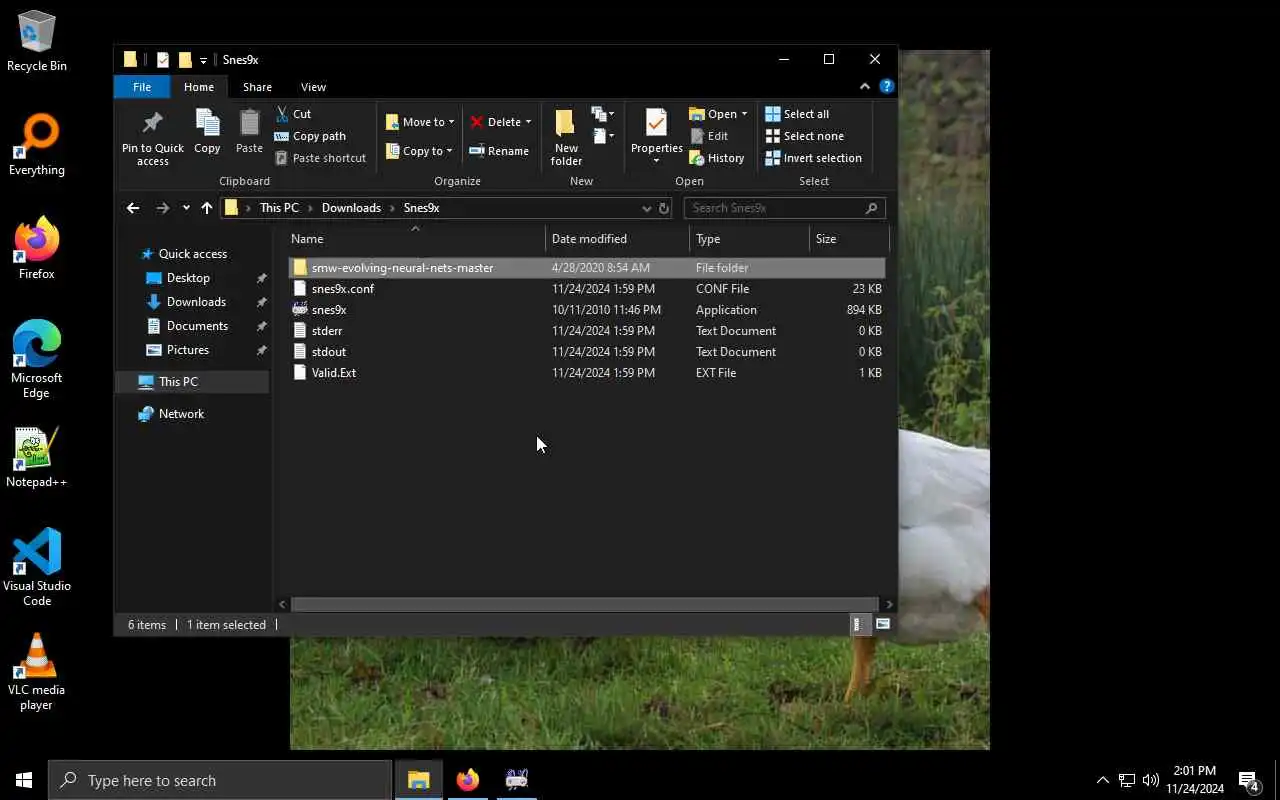Open Desktop in navigation pane
The image size is (1280, 800).
(x=188, y=278)
